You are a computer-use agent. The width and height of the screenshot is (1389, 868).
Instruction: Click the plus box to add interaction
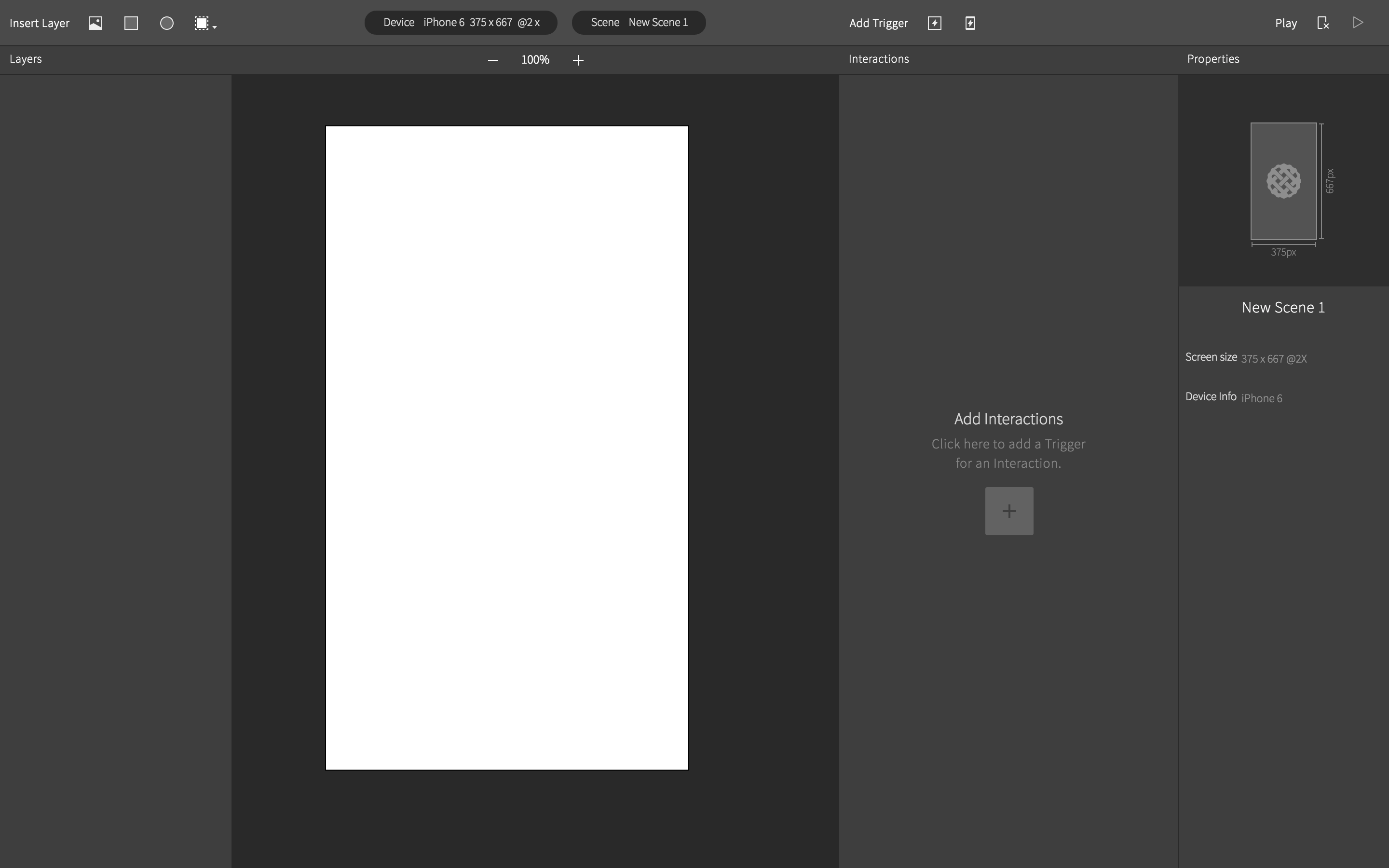[x=1009, y=511]
